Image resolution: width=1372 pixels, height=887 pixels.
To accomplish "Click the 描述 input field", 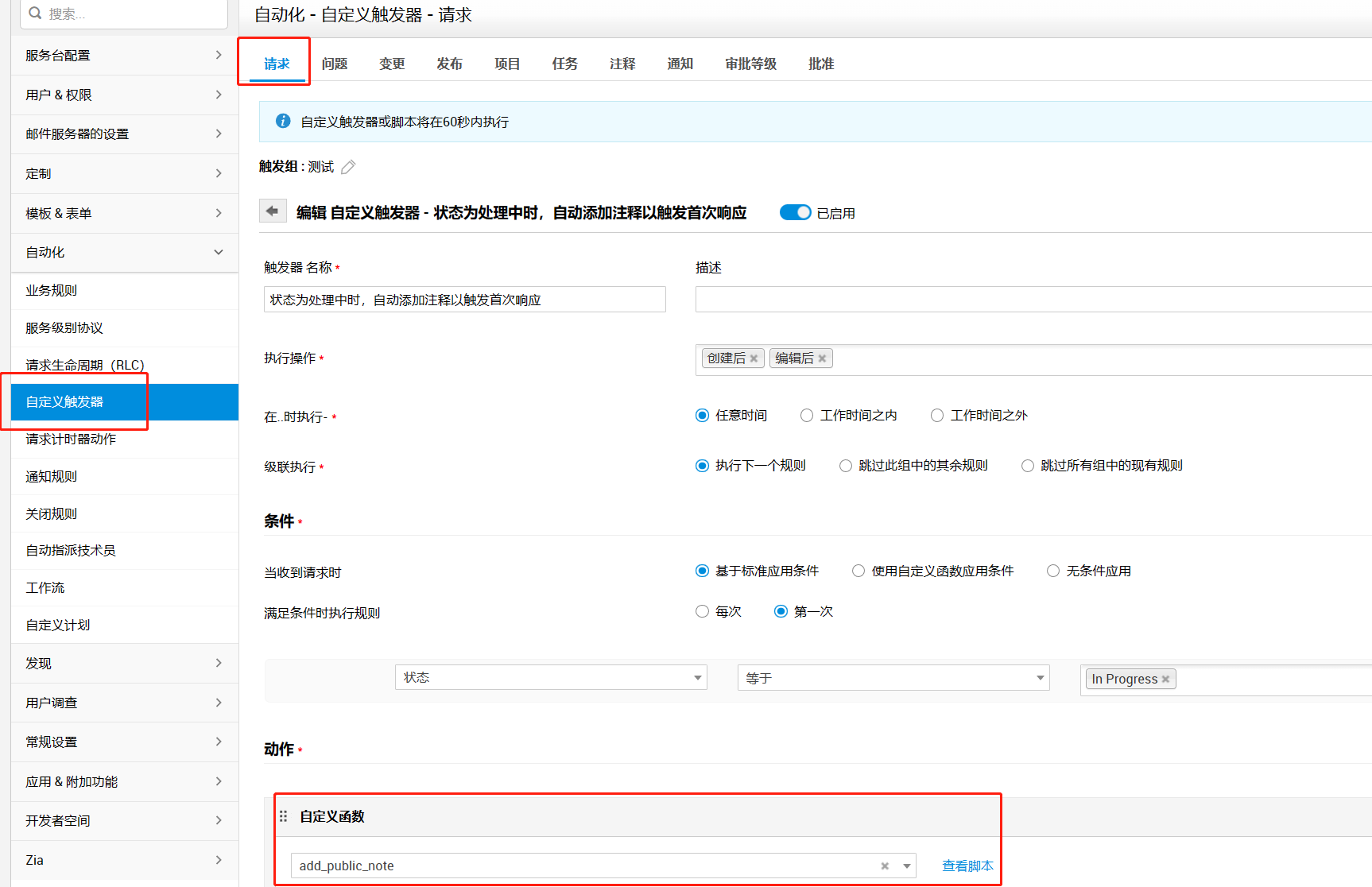I will tap(1033, 300).
